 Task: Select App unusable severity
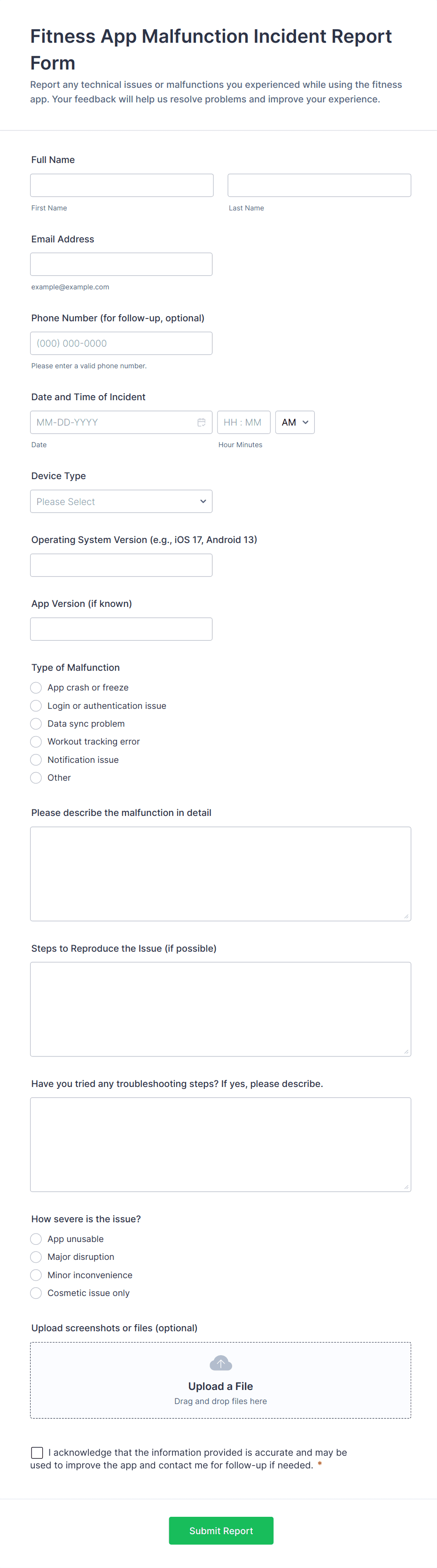tap(35, 1239)
